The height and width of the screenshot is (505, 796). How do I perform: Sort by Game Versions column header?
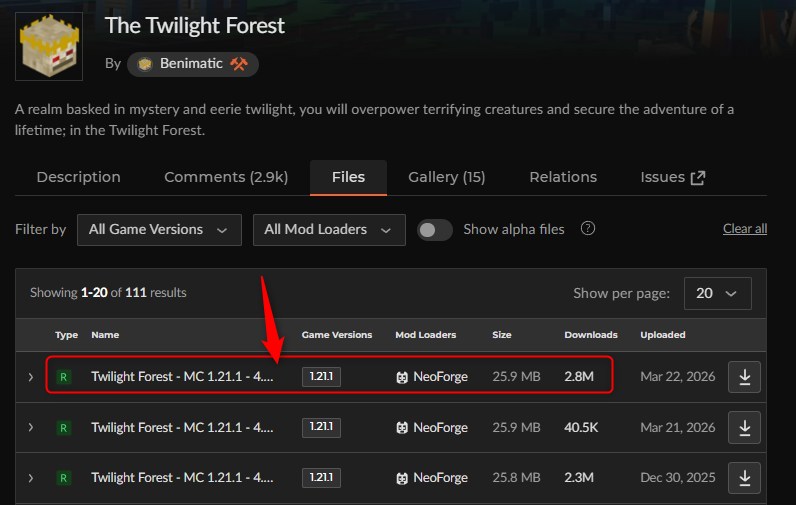(337, 335)
